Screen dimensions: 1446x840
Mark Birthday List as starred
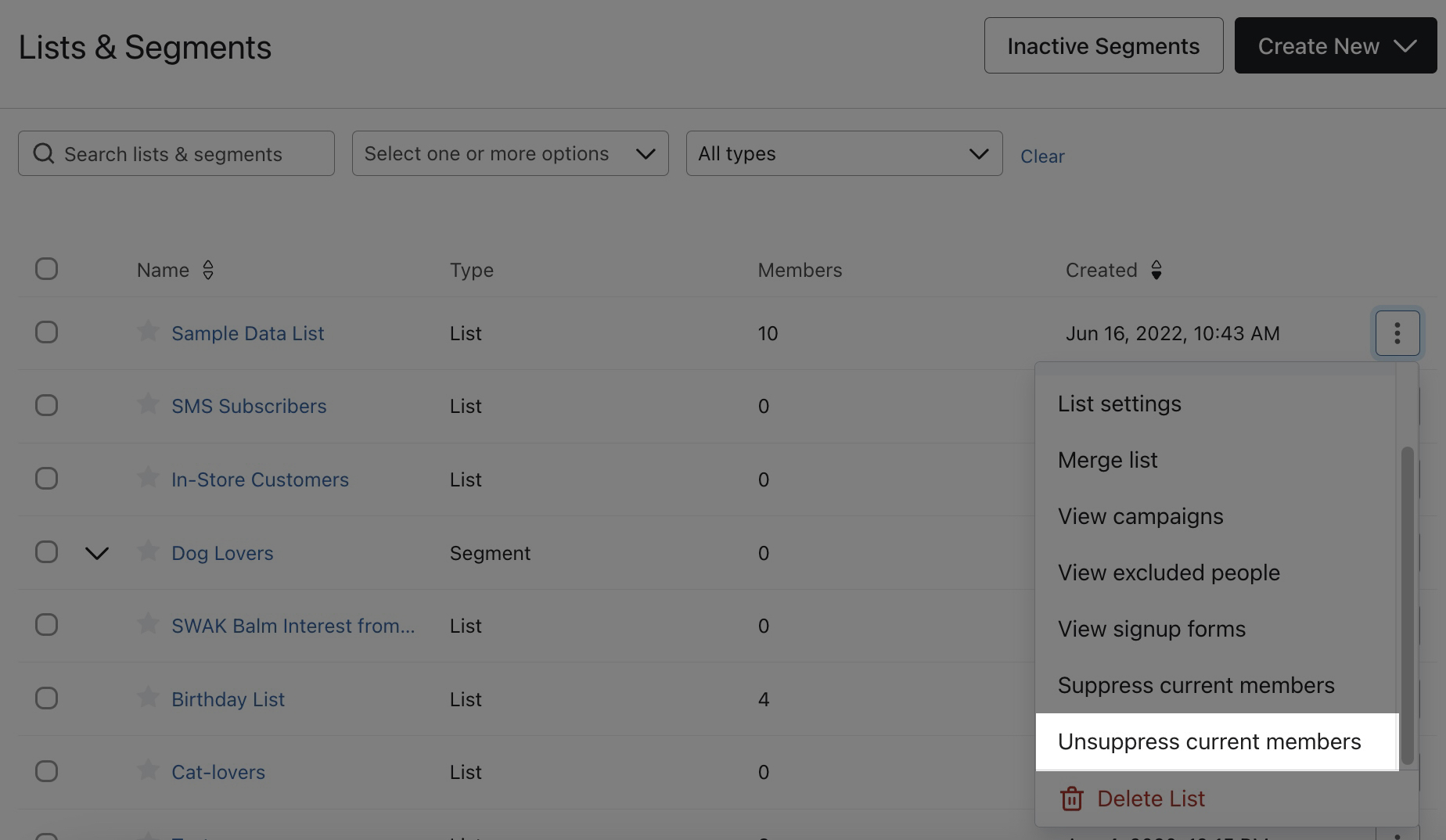147,698
